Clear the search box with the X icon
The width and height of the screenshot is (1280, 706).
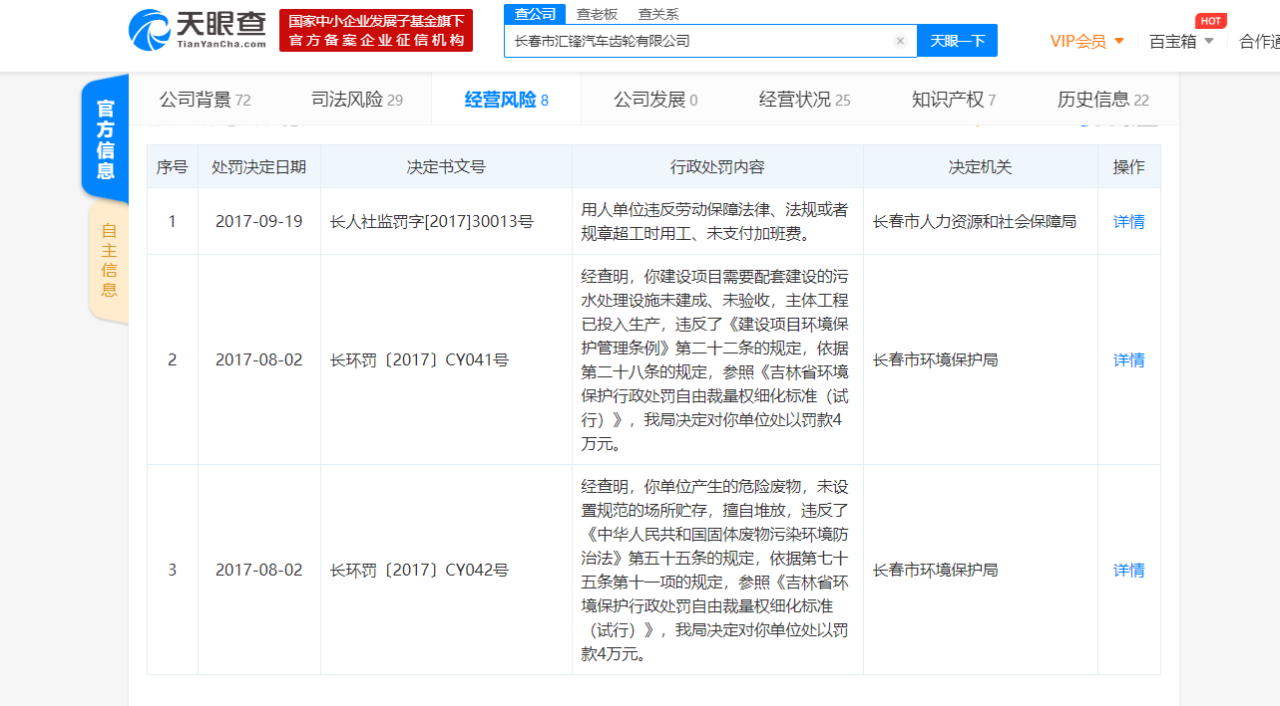[x=900, y=41]
